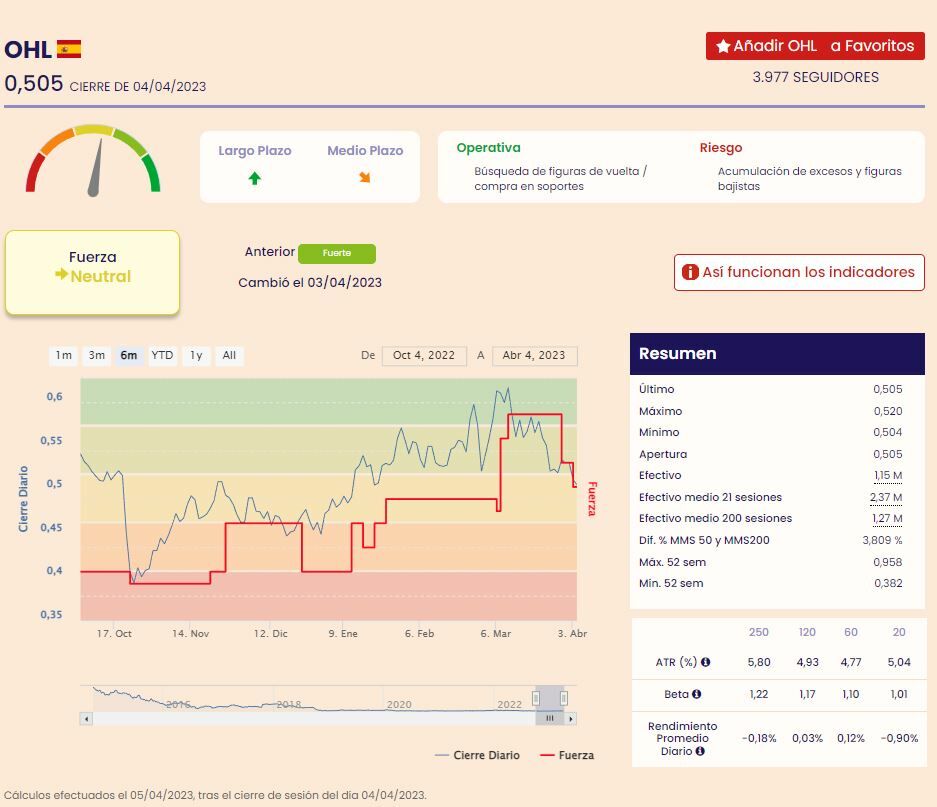Click the left arrow of the chart navigator scrollbar
The width and height of the screenshot is (937, 807).
point(87,719)
